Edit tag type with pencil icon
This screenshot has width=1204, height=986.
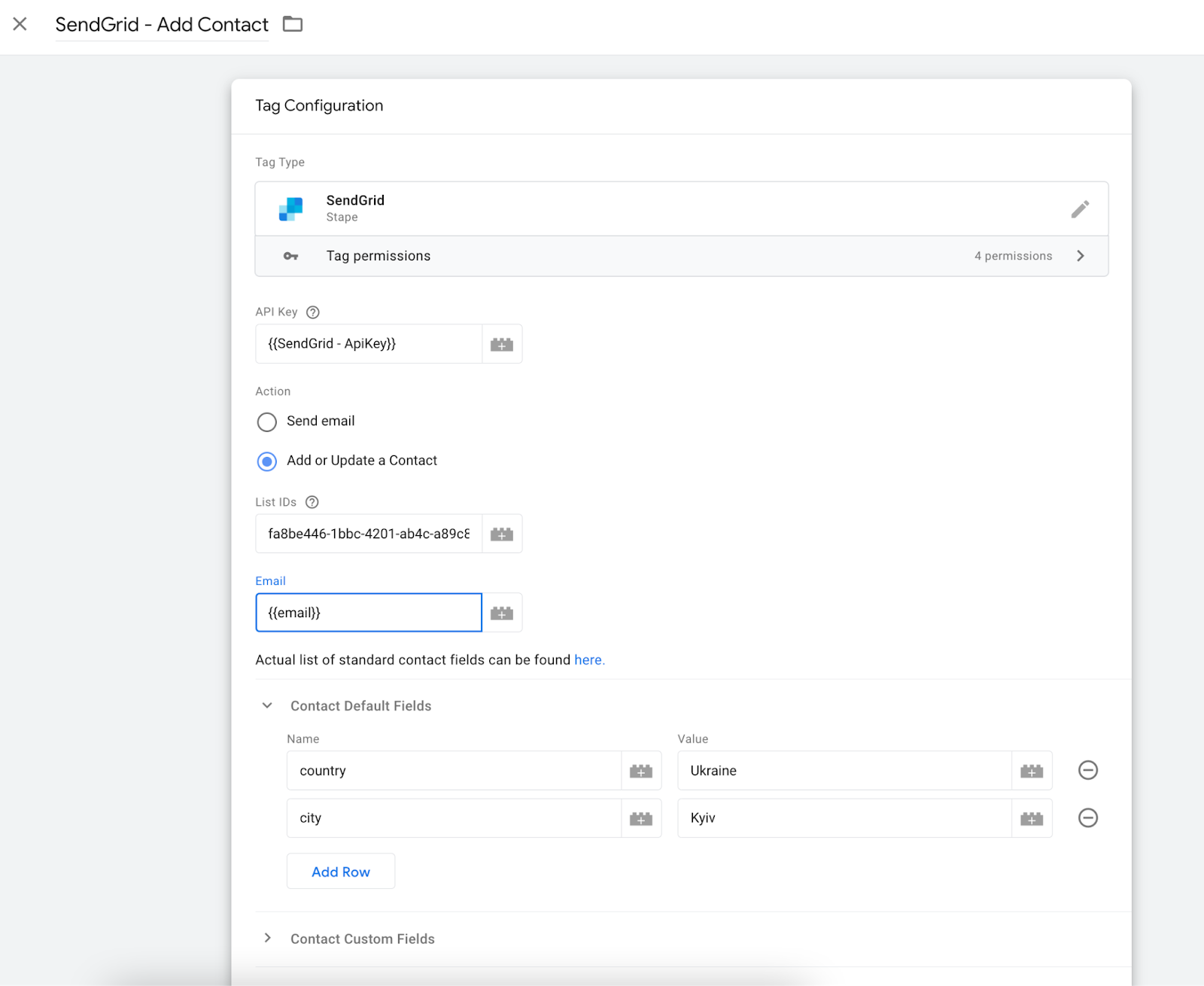(x=1080, y=209)
